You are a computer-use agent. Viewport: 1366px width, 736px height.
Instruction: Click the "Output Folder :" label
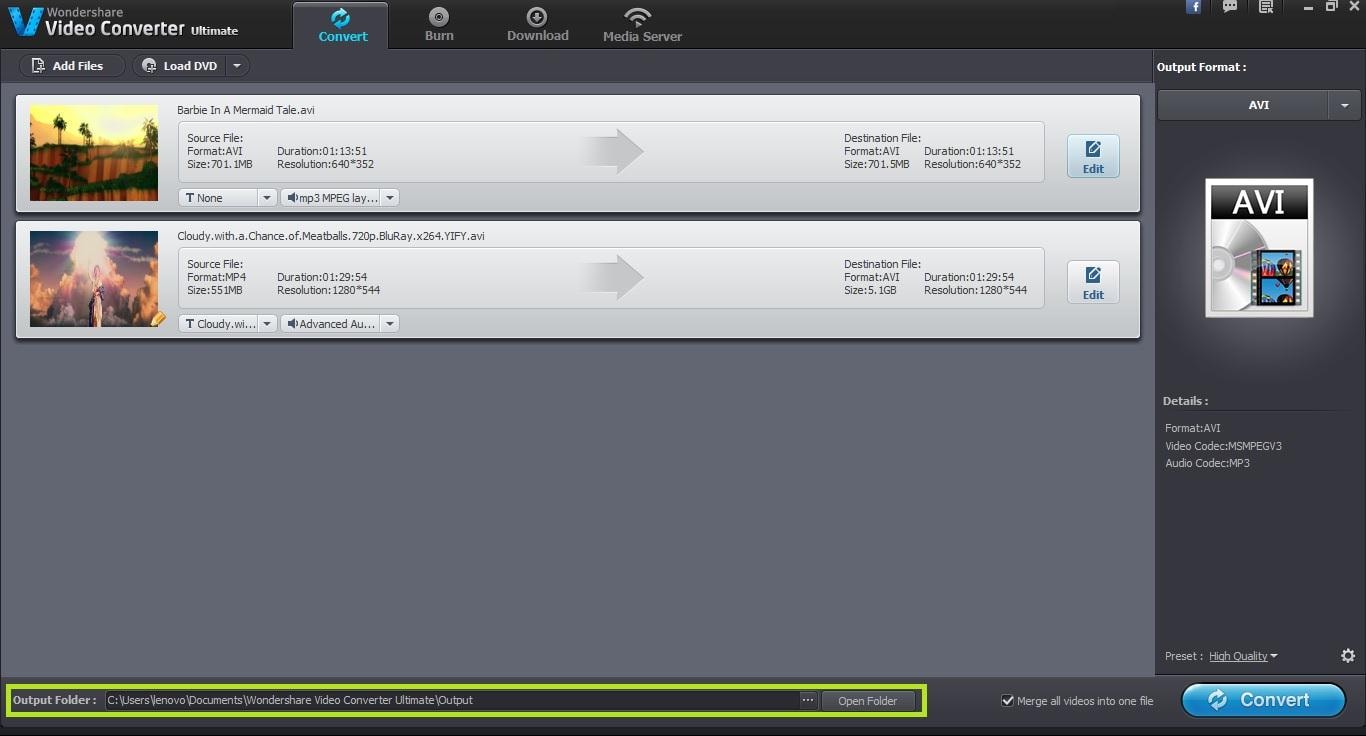[x=54, y=700]
